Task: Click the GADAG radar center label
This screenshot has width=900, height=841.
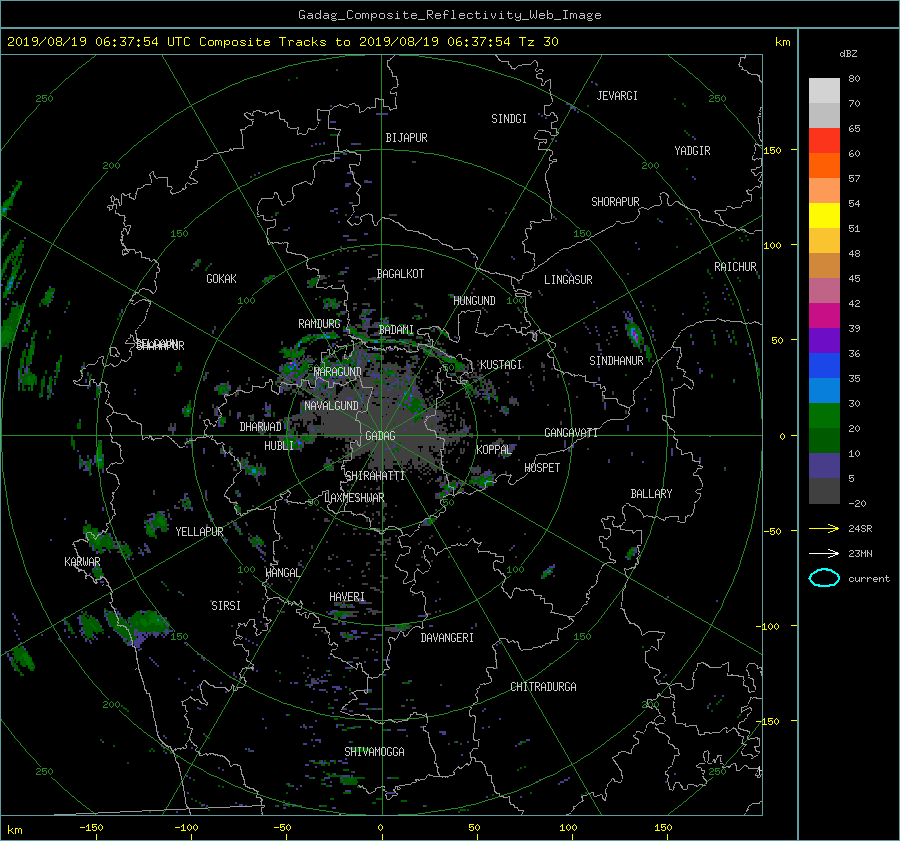Action: point(381,436)
